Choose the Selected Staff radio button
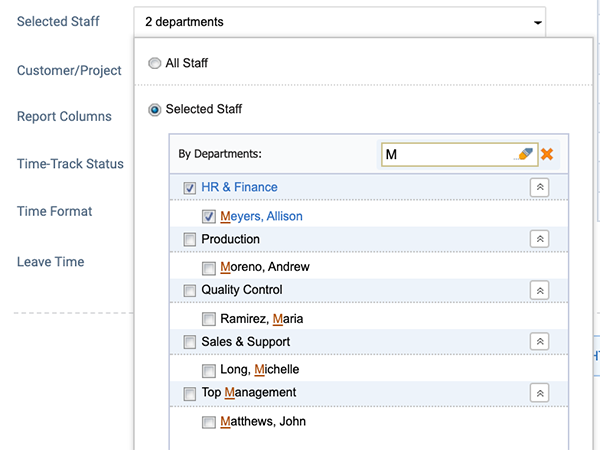Viewport: 600px width, 450px height. (x=155, y=110)
